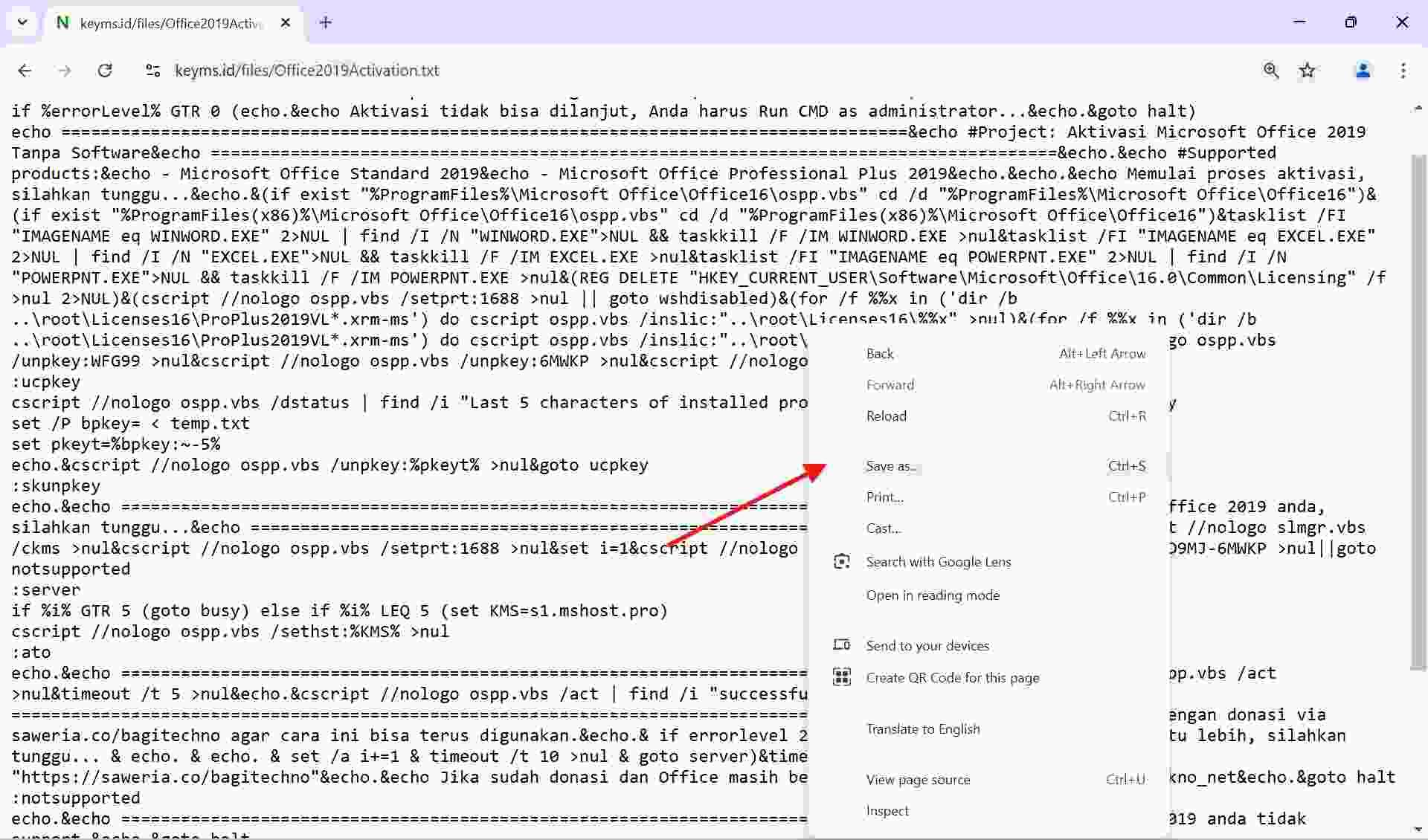Select Inspect from context menu
1428x840 pixels.
[x=887, y=811]
